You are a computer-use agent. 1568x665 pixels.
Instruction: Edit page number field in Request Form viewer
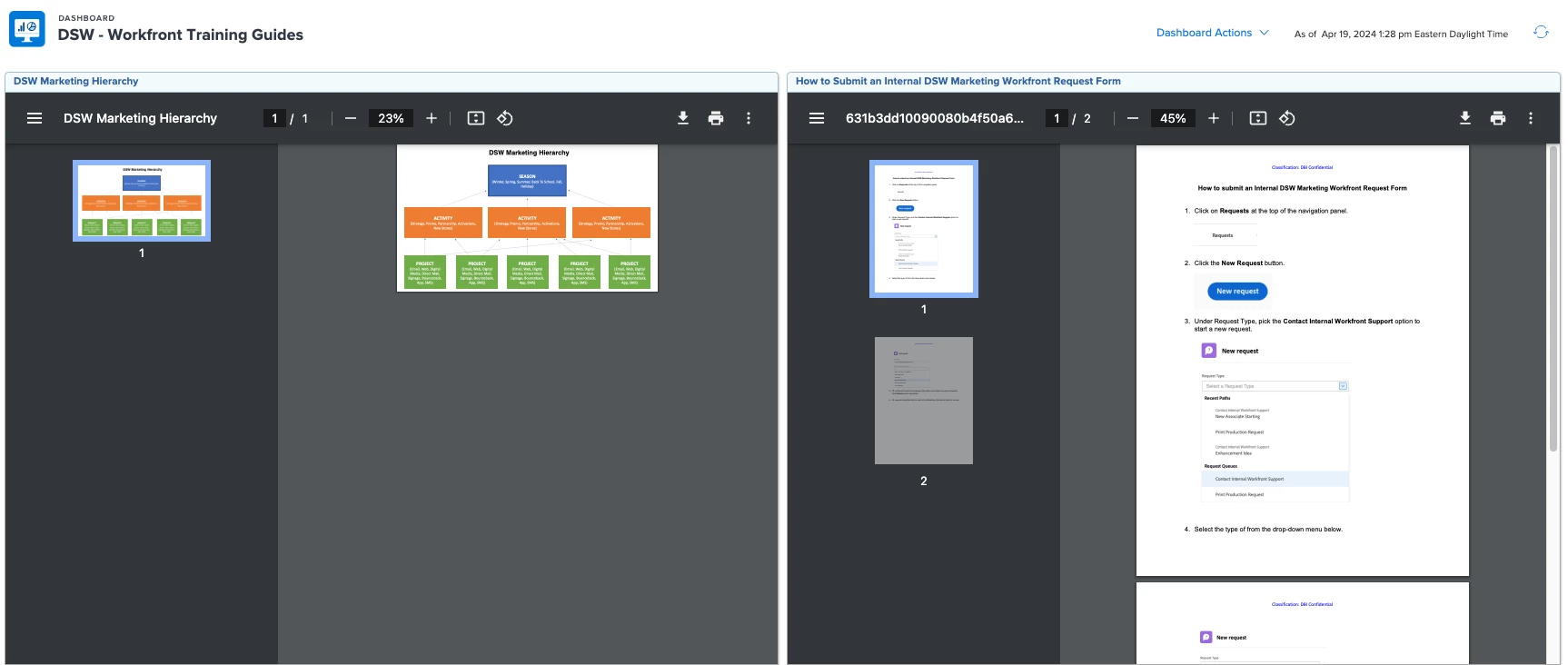point(1057,118)
